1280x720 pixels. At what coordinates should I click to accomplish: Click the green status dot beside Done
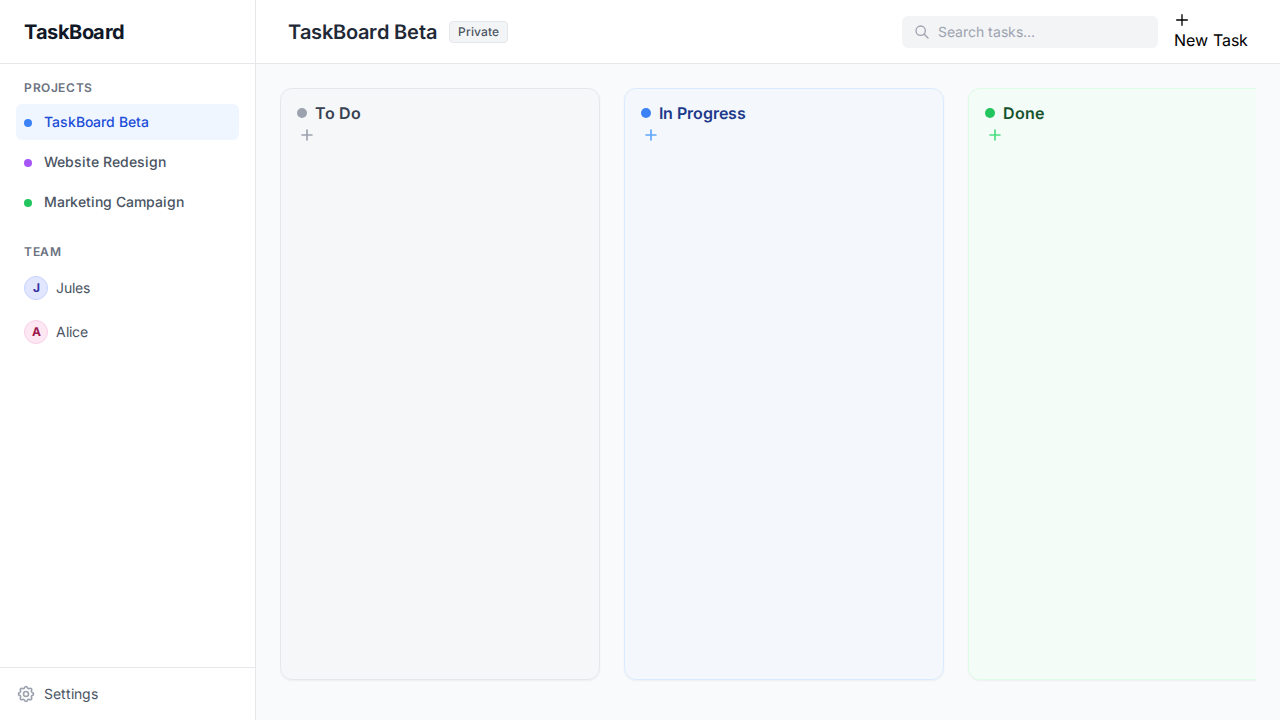coord(990,113)
